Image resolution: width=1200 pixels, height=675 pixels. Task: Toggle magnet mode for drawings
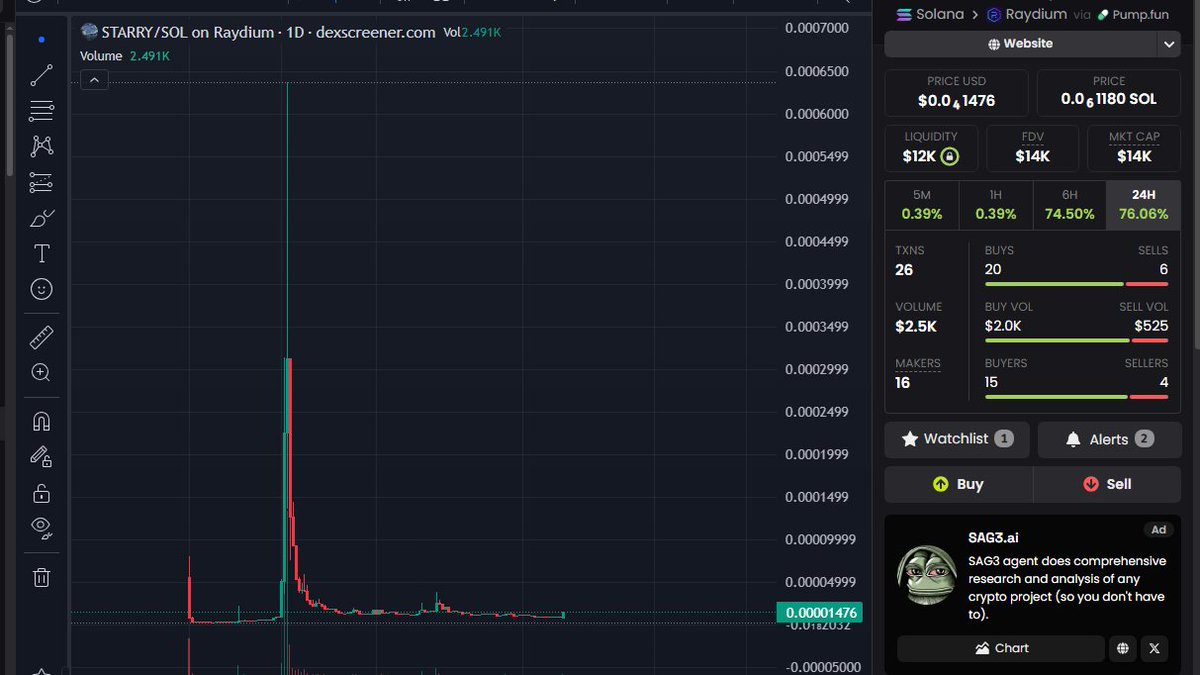[x=41, y=421]
